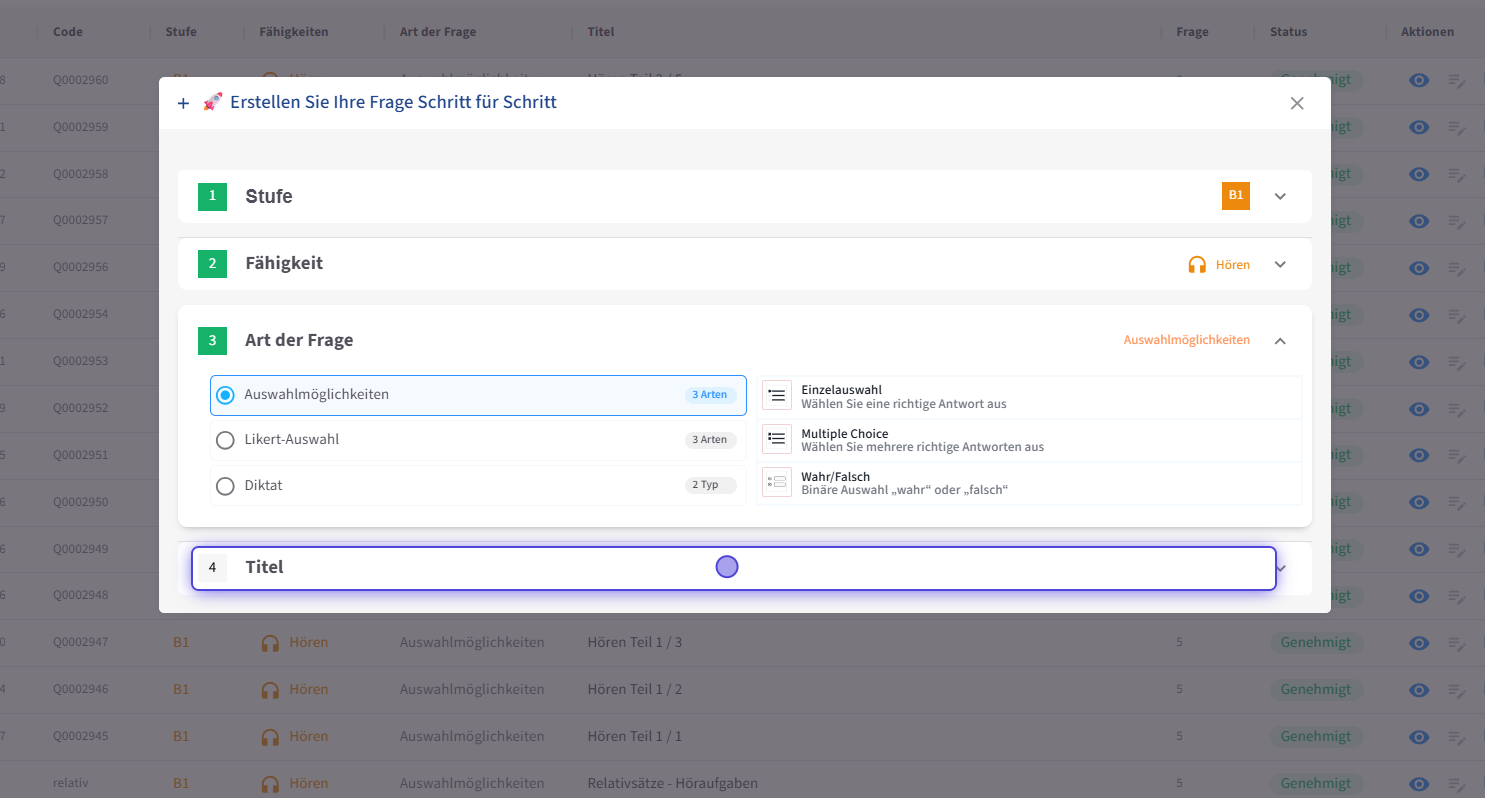View question Q0002946 with eye icon
1485x798 pixels.
tap(1418, 690)
